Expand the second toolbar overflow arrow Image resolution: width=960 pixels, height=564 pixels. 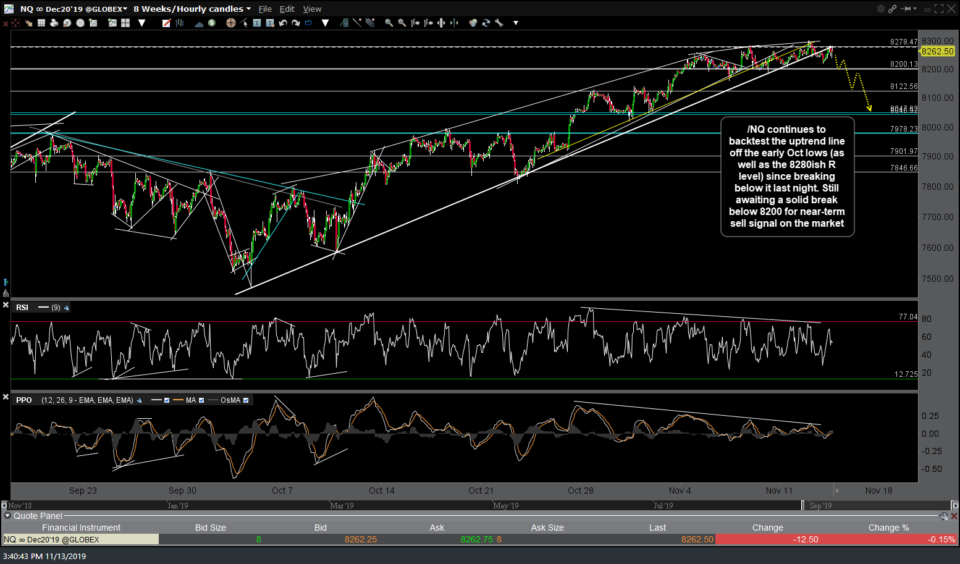(x=325, y=23)
